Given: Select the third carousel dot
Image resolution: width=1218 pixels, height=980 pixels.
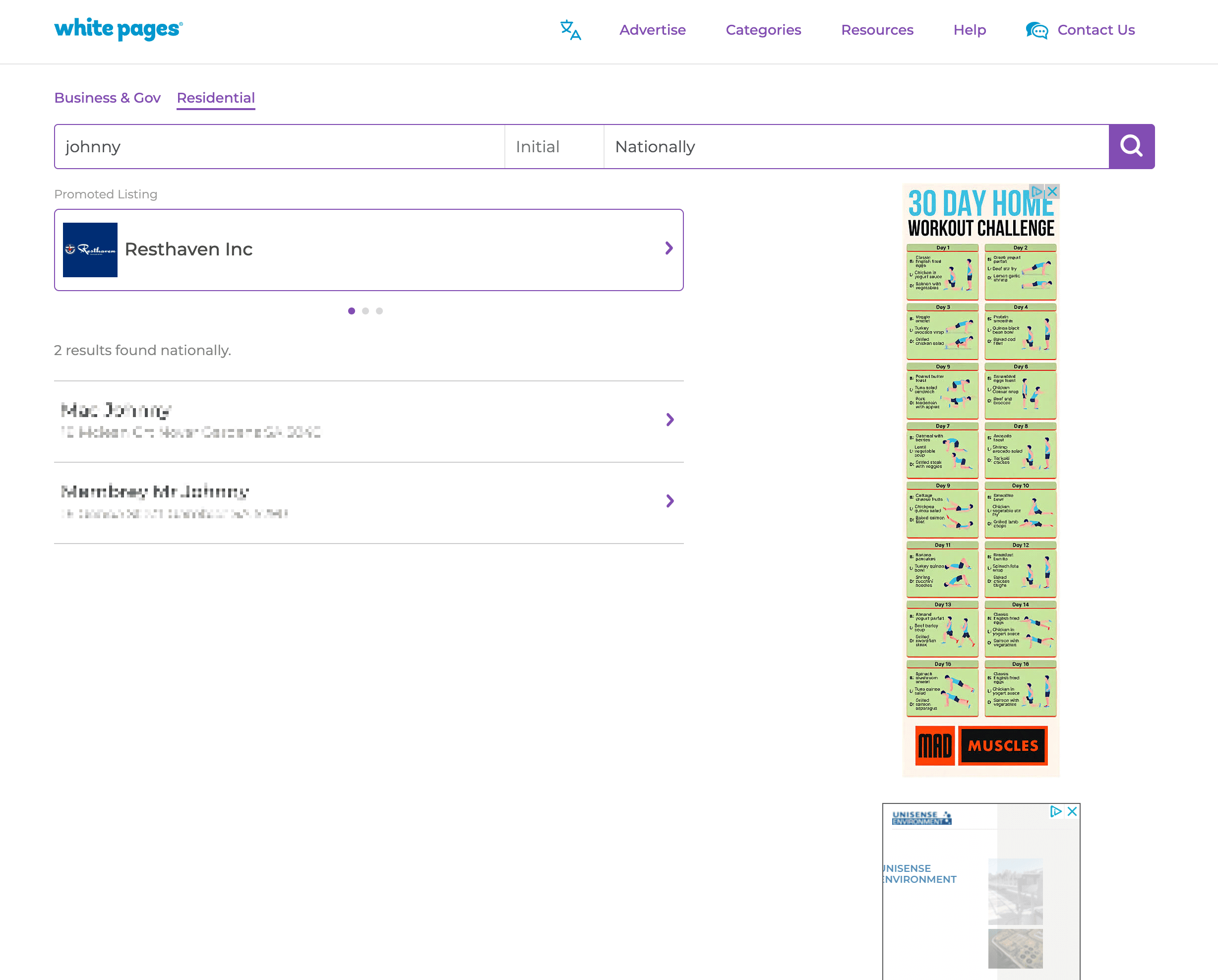Looking at the screenshot, I should pos(380,310).
